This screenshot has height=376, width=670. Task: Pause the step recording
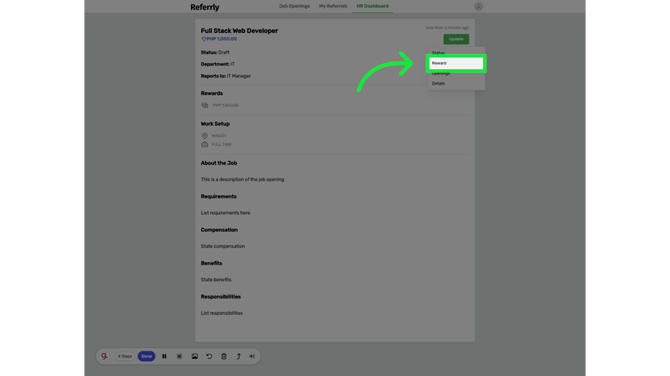point(164,356)
